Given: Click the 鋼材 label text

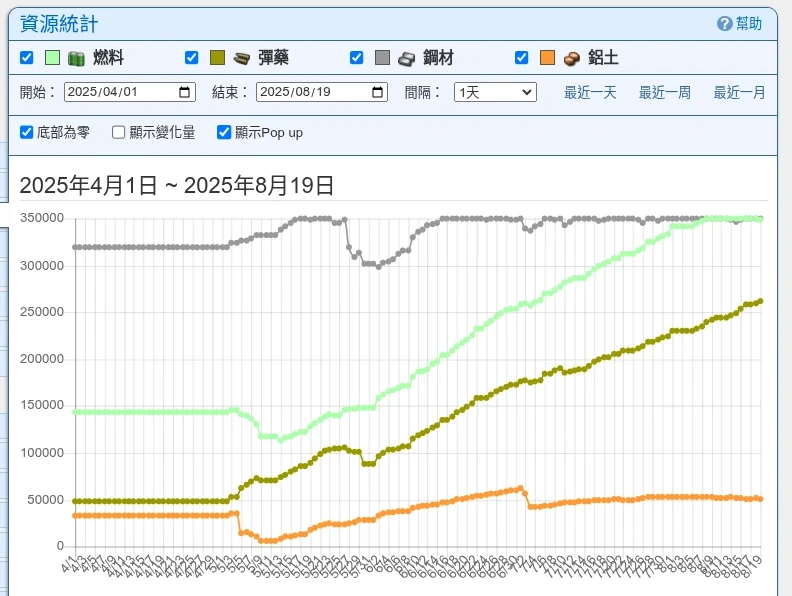Looking at the screenshot, I should point(438,58).
